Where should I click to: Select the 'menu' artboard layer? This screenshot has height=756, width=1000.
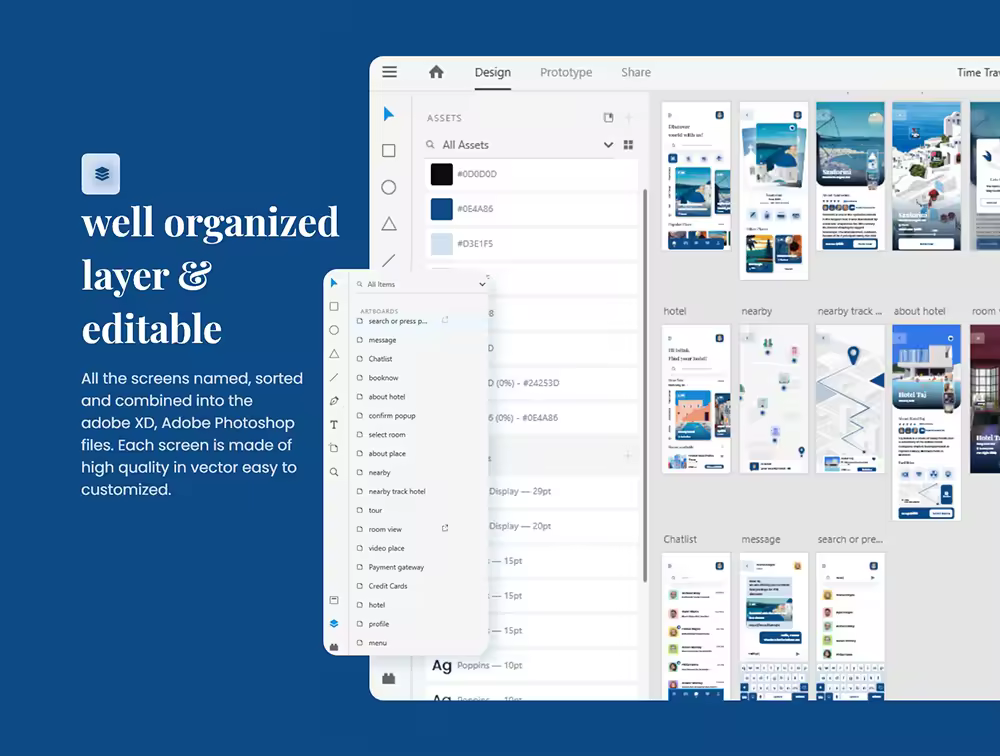(378, 642)
